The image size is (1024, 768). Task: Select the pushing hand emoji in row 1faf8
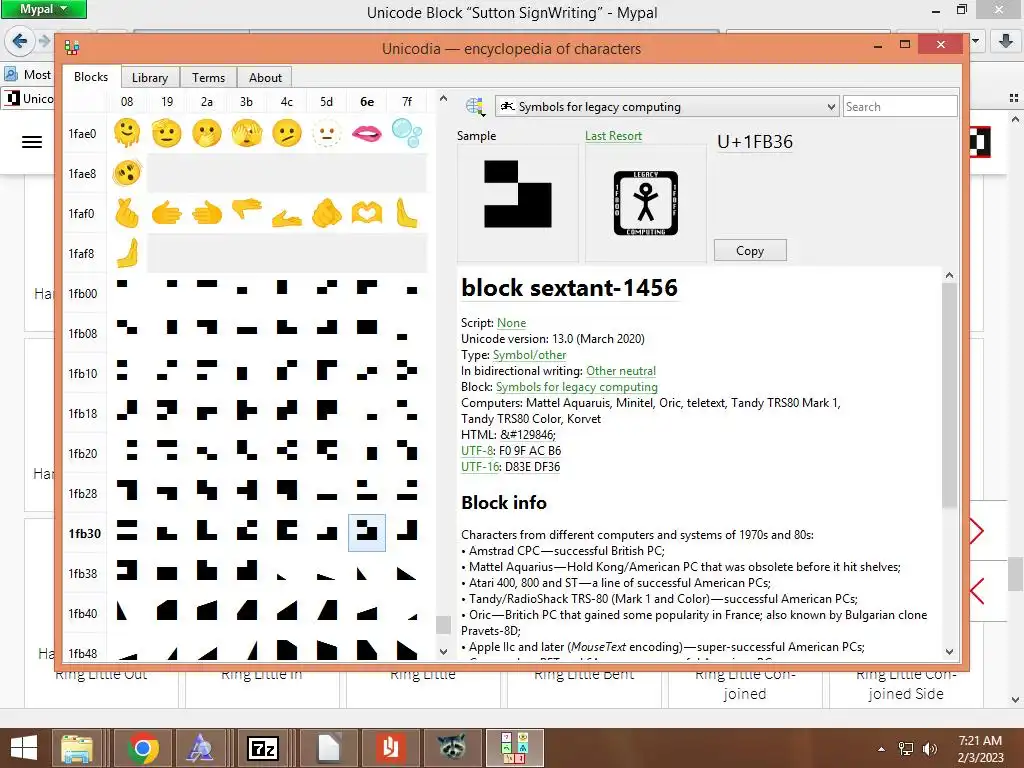(127, 253)
